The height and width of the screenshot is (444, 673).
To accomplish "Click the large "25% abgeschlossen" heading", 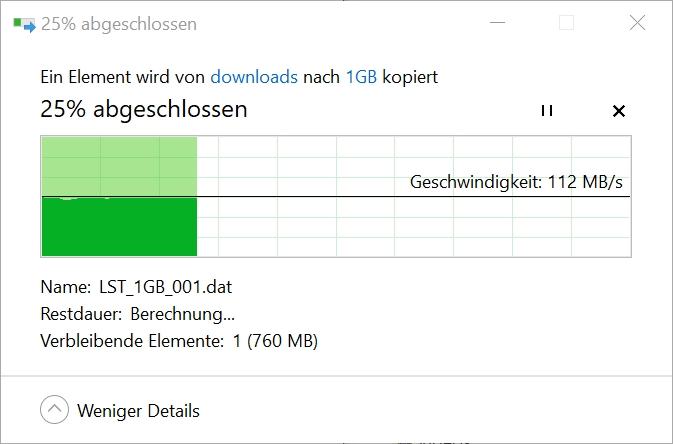I will [143, 109].
